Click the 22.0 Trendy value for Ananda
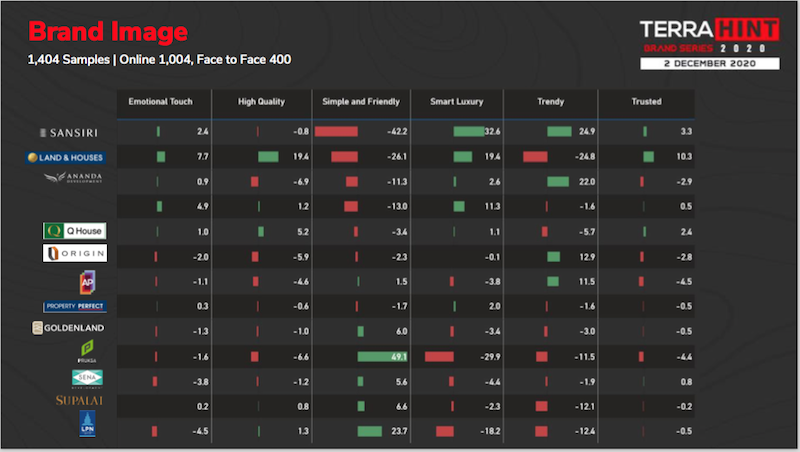The image size is (800, 452). [587, 182]
